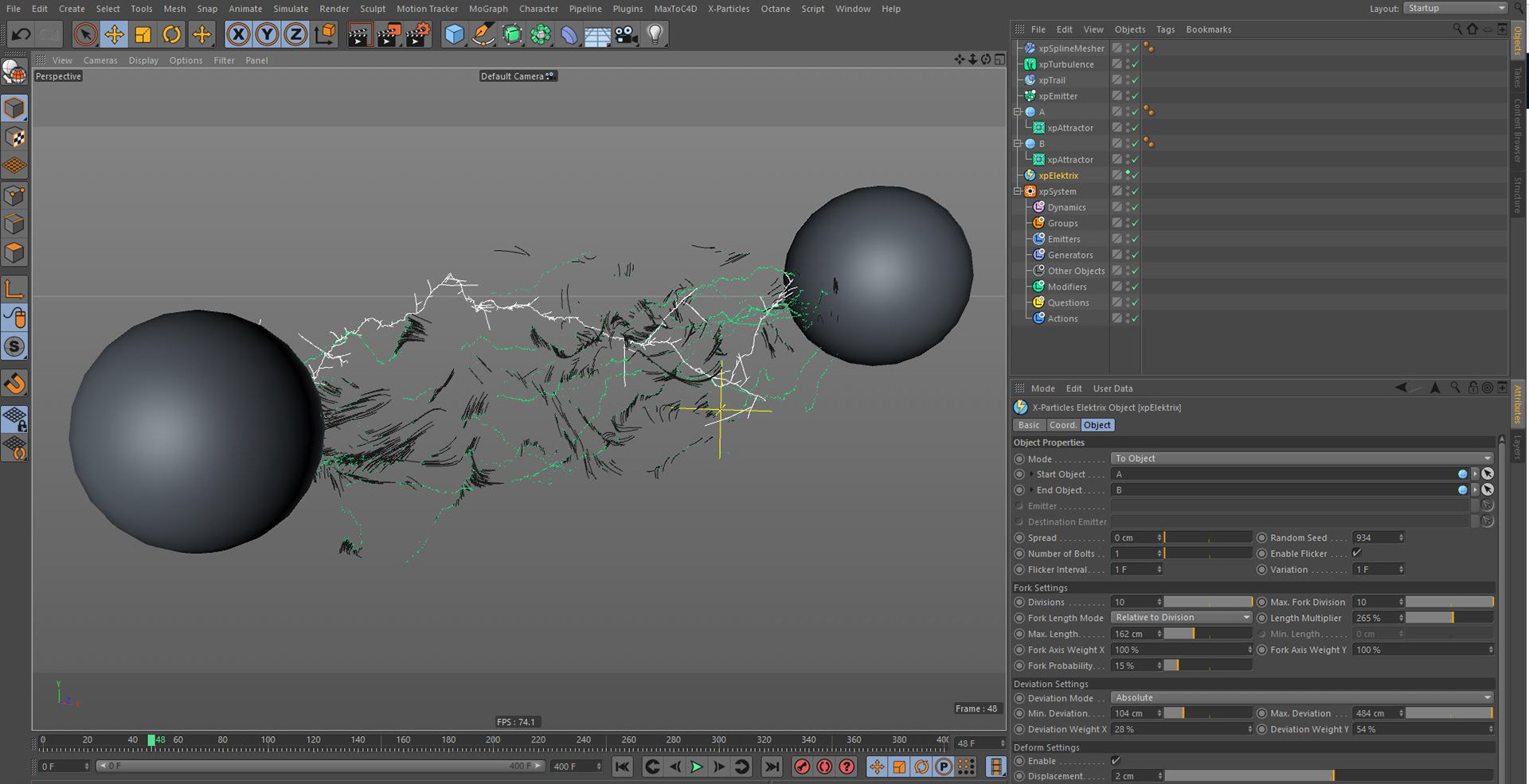Open the Mode dropdown set to To Object
The height and width of the screenshot is (784, 1529).
[x=1301, y=458]
